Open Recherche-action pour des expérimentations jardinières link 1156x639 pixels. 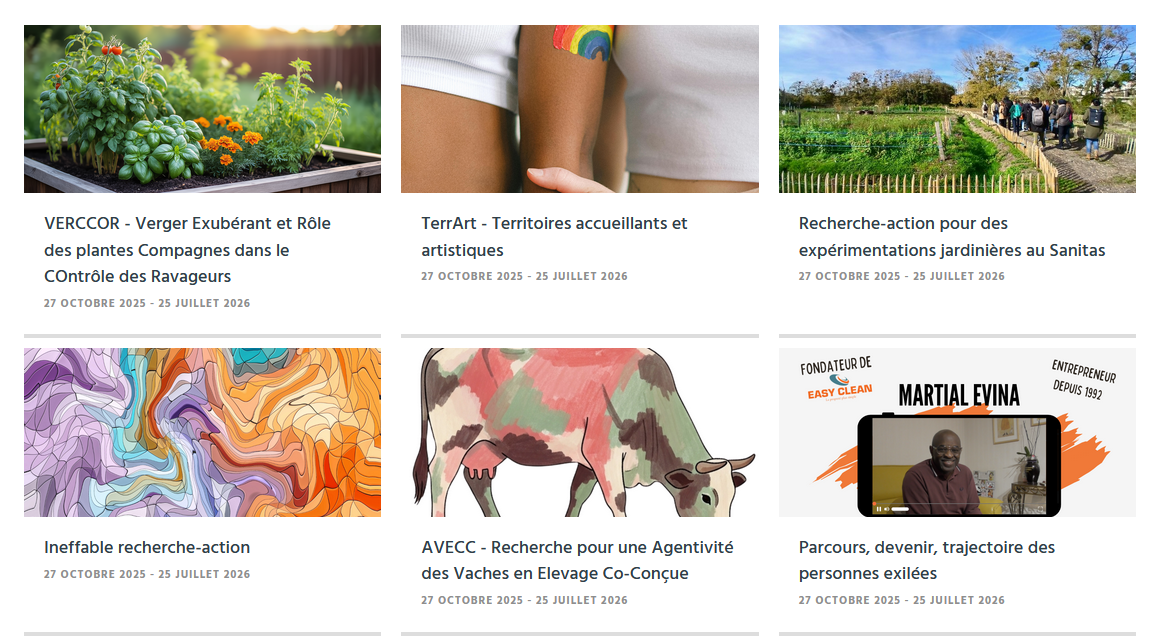click(952, 237)
